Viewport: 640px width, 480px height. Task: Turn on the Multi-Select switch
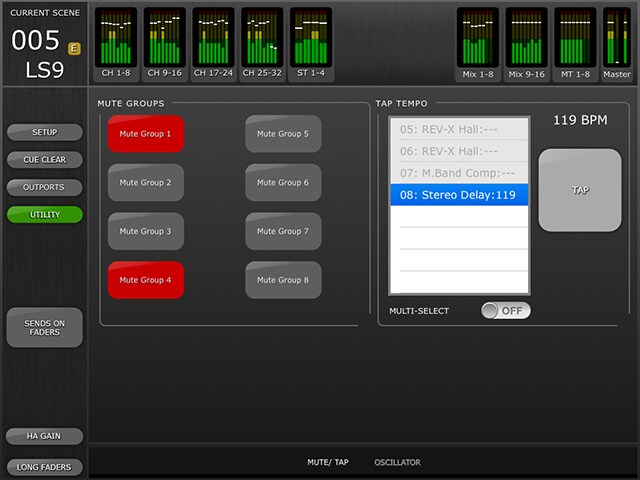505,311
